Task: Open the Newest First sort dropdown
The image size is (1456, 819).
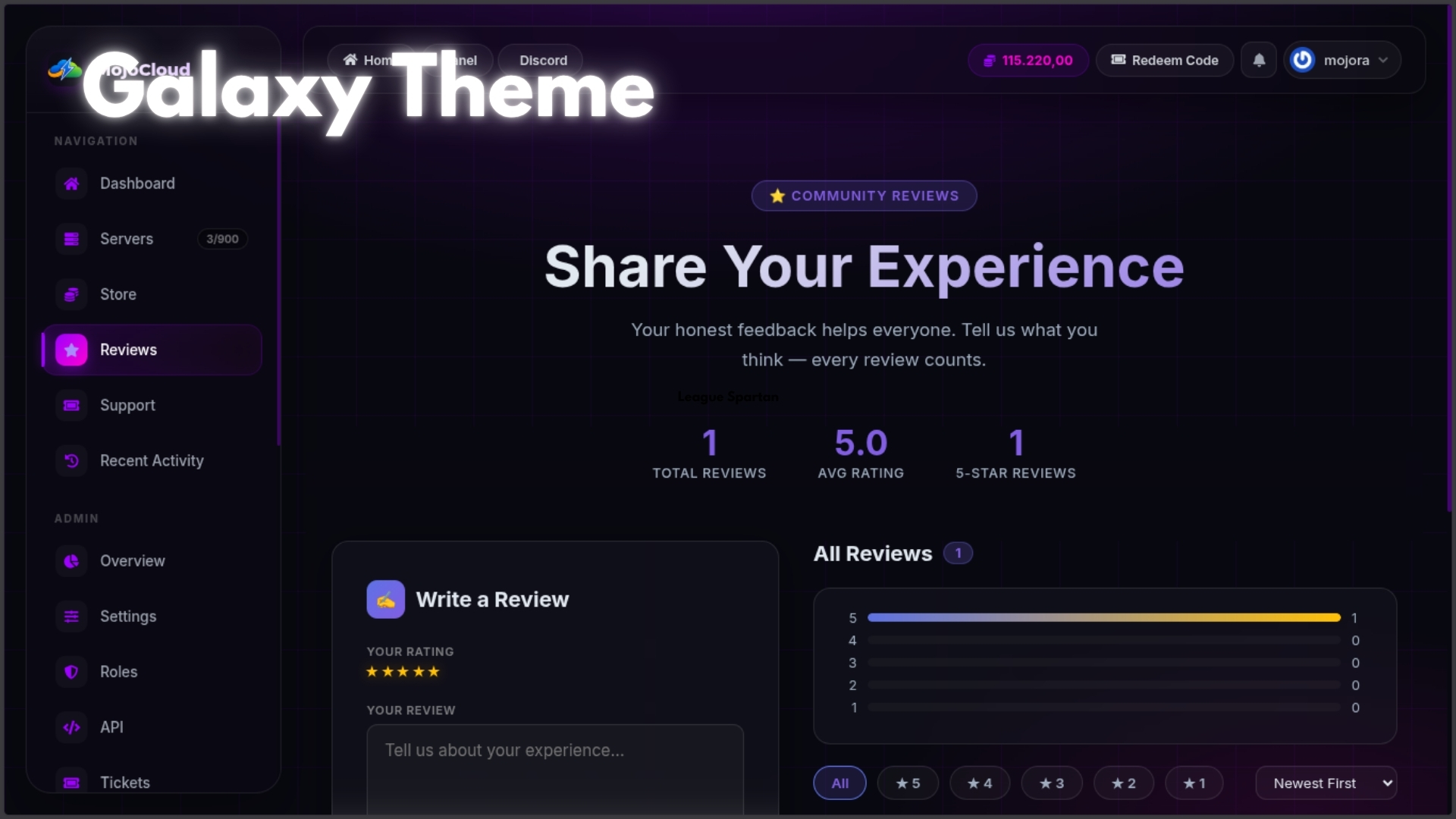Action: click(x=1326, y=783)
